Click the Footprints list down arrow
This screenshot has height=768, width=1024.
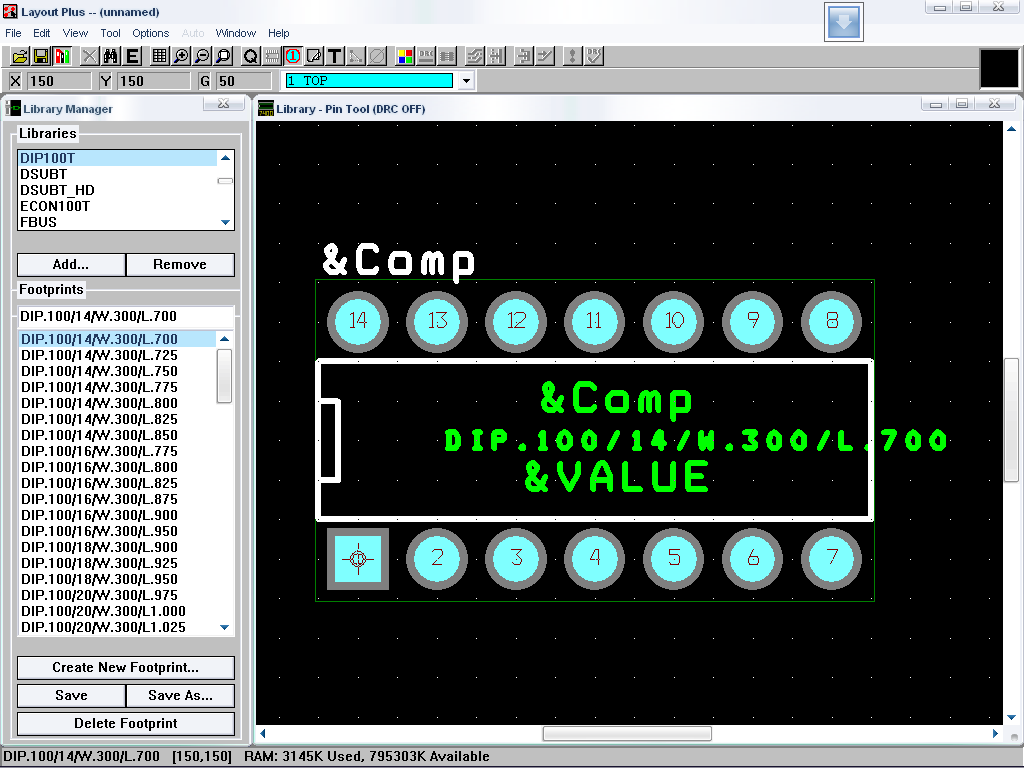tap(225, 628)
